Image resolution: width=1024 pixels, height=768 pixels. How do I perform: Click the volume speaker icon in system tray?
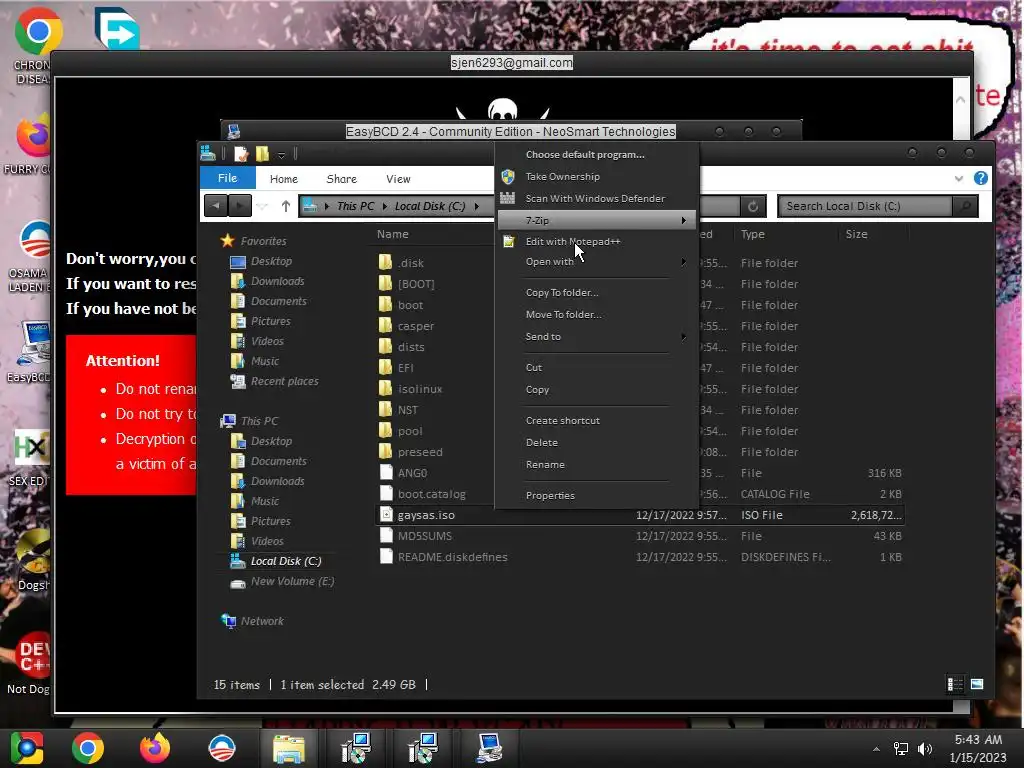click(x=925, y=748)
